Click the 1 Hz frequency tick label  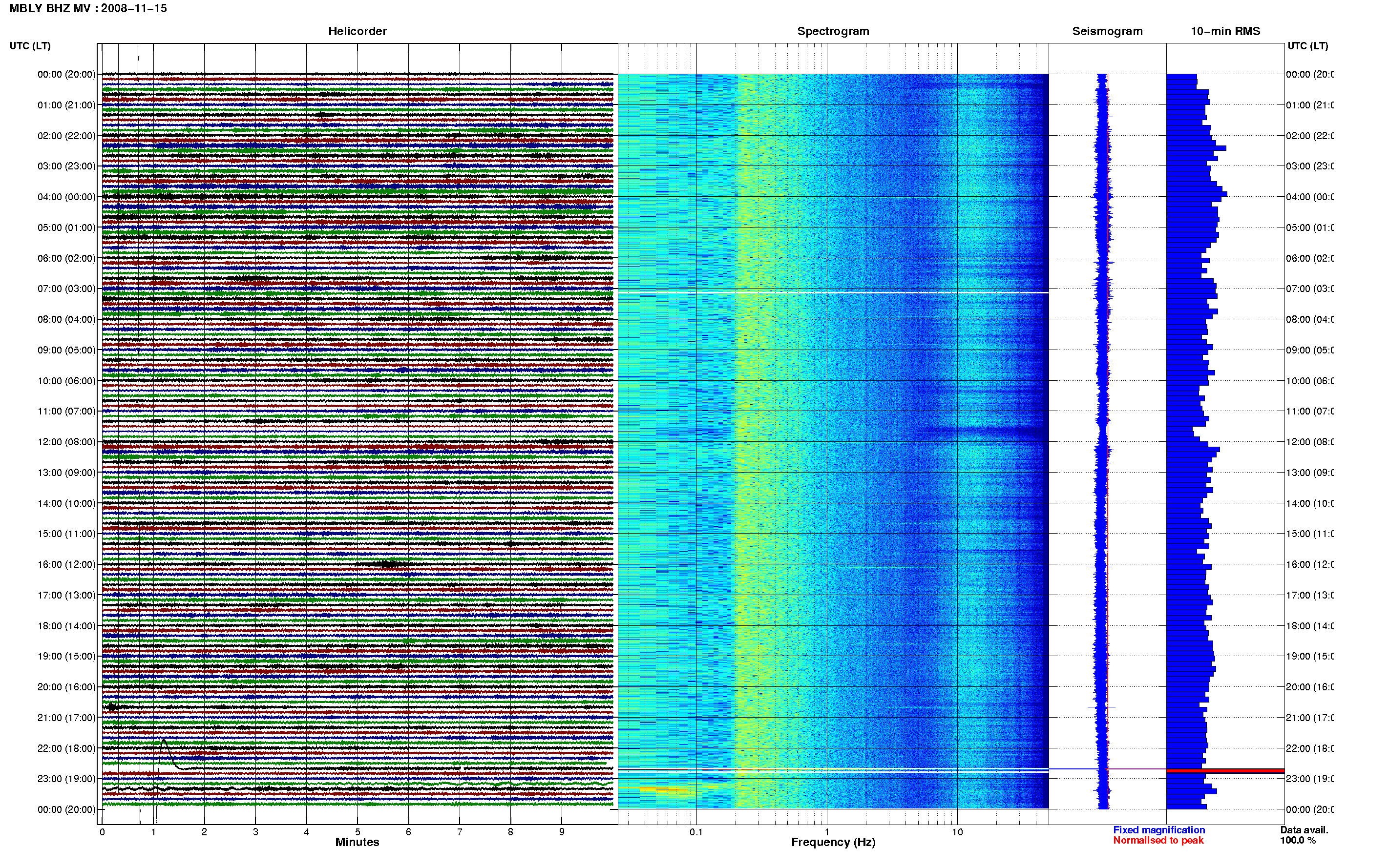tap(827, 832)
